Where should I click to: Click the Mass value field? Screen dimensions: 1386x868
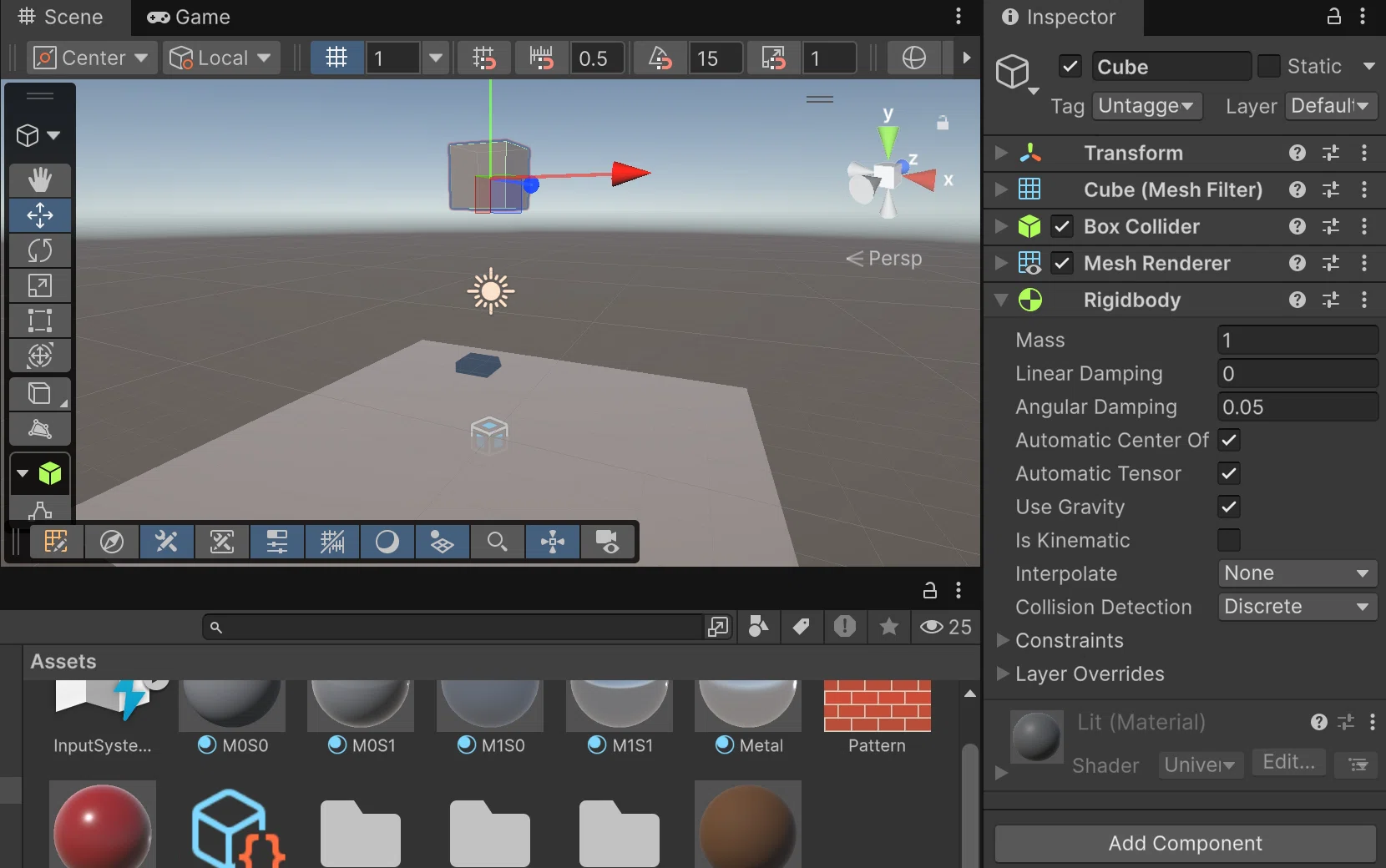1297,340
